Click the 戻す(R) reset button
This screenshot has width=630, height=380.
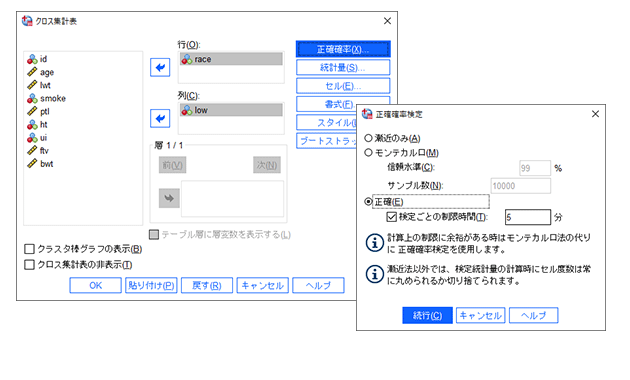pyautogui.click(x=207, y=286)
